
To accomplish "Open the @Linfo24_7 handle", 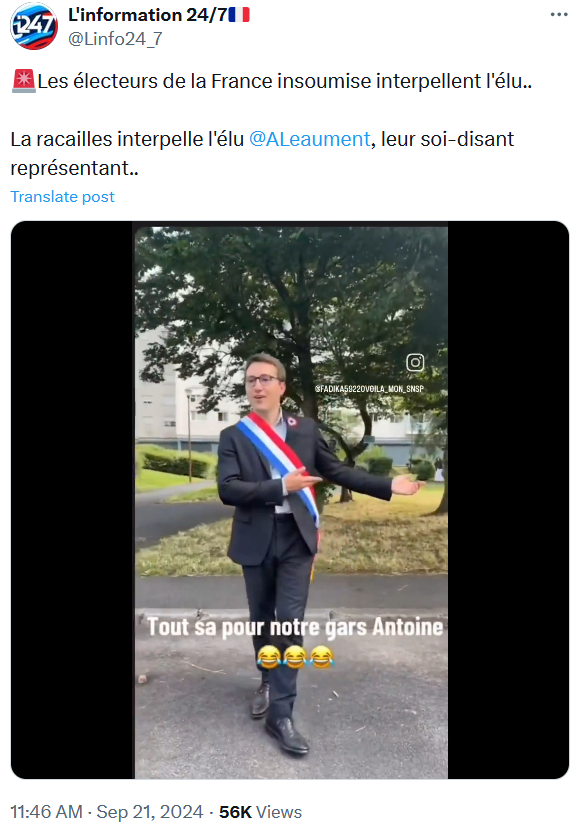I will click(115, 39).
